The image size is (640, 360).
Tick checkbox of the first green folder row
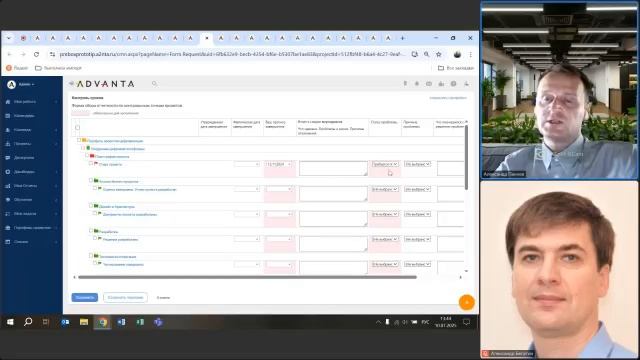click(91, 180)
